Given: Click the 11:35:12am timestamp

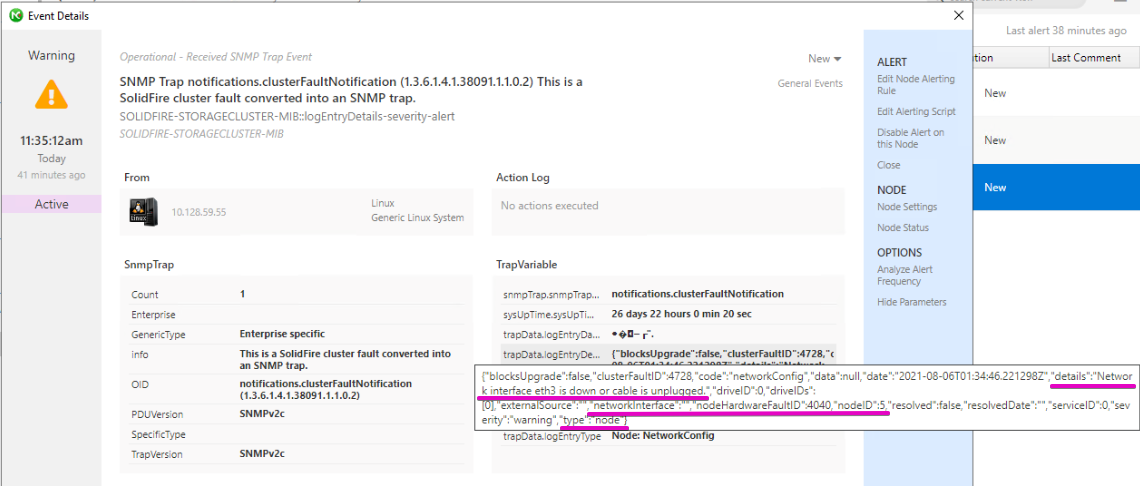Looking at the screenshot, I should 51,141.
